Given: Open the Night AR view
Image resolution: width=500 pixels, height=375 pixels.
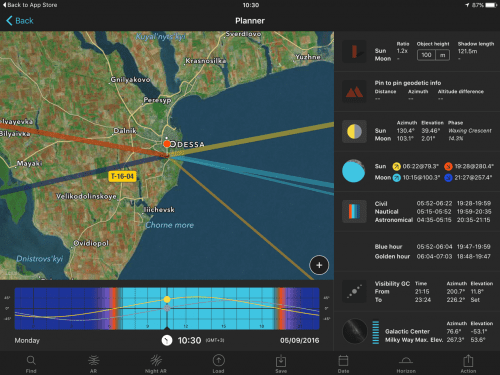Looking at the screenshot, I should 156,364.
